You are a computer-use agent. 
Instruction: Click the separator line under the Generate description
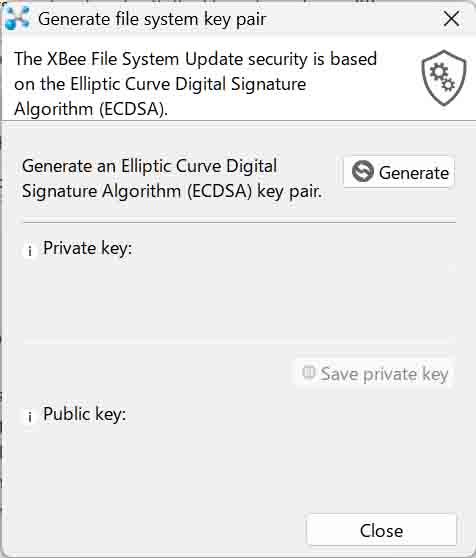click(x=239, y=222)
